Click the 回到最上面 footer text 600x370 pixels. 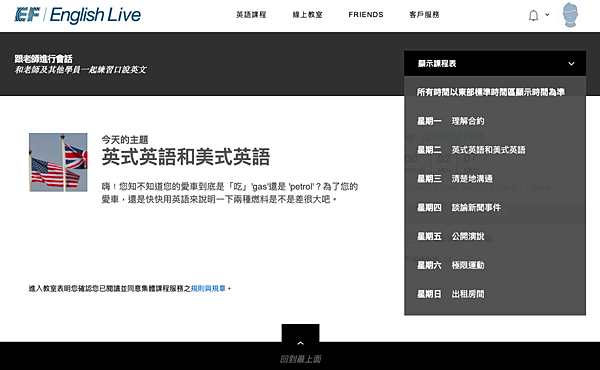[300, 359]
